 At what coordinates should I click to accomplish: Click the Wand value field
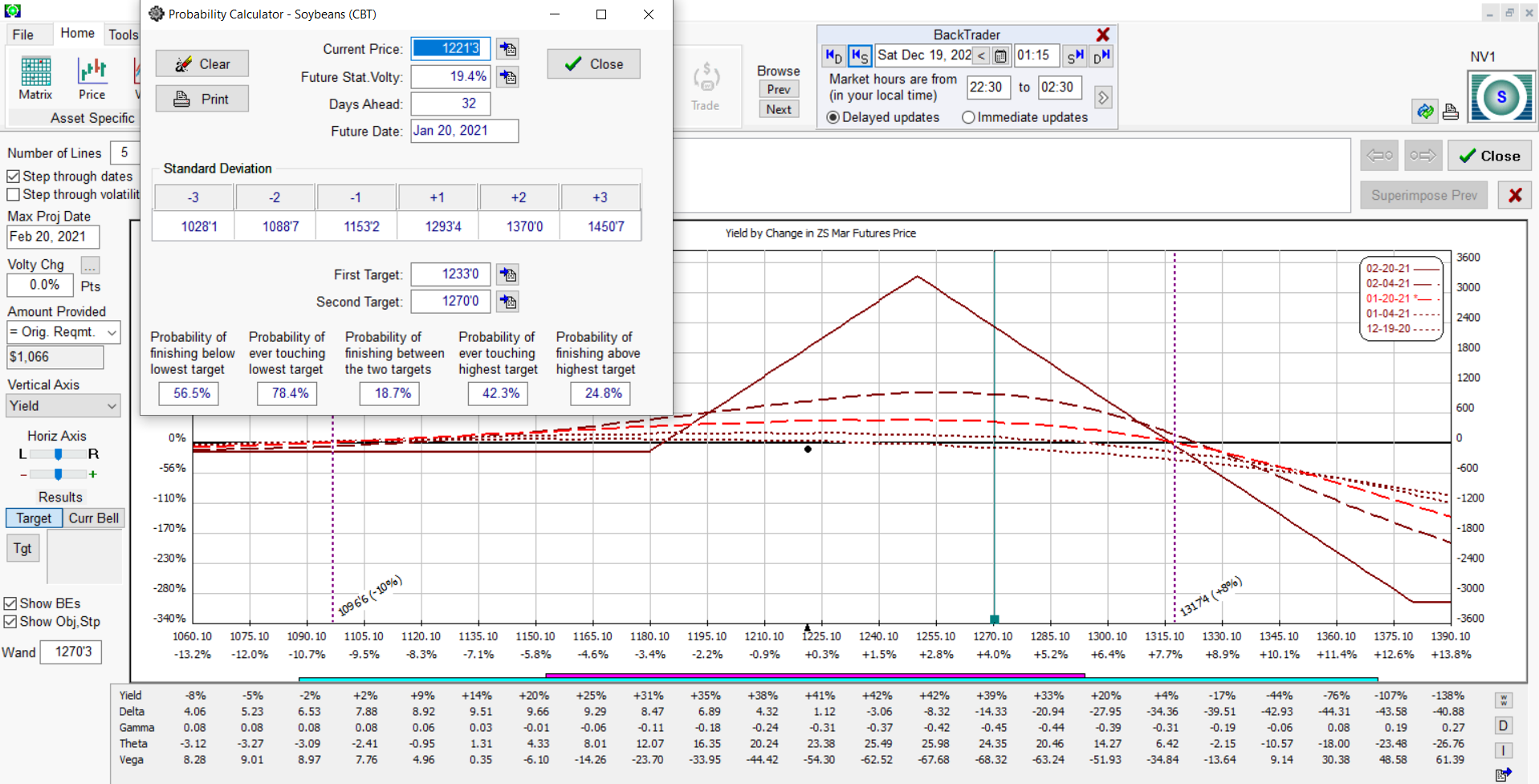(x=71, y=652)
